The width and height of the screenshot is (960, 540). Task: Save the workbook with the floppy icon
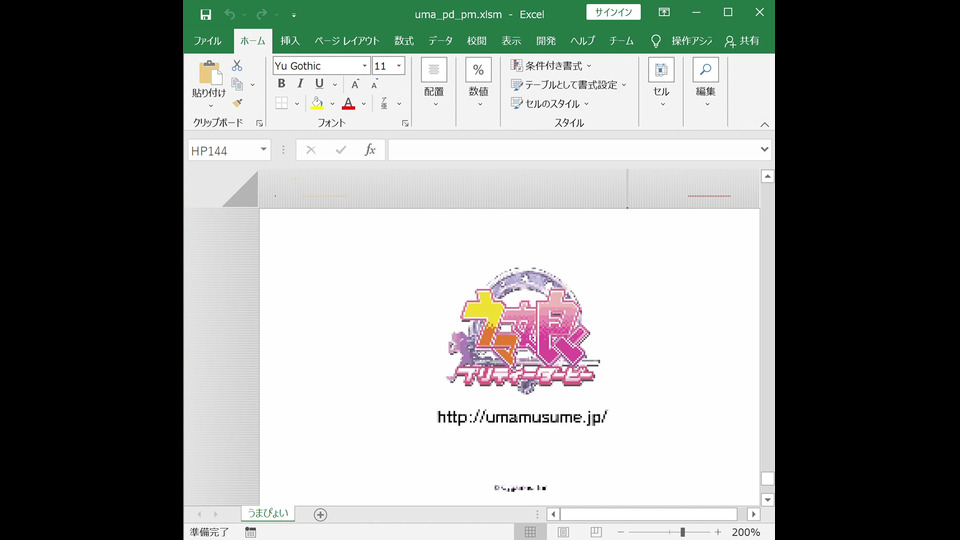coord(206,14)
